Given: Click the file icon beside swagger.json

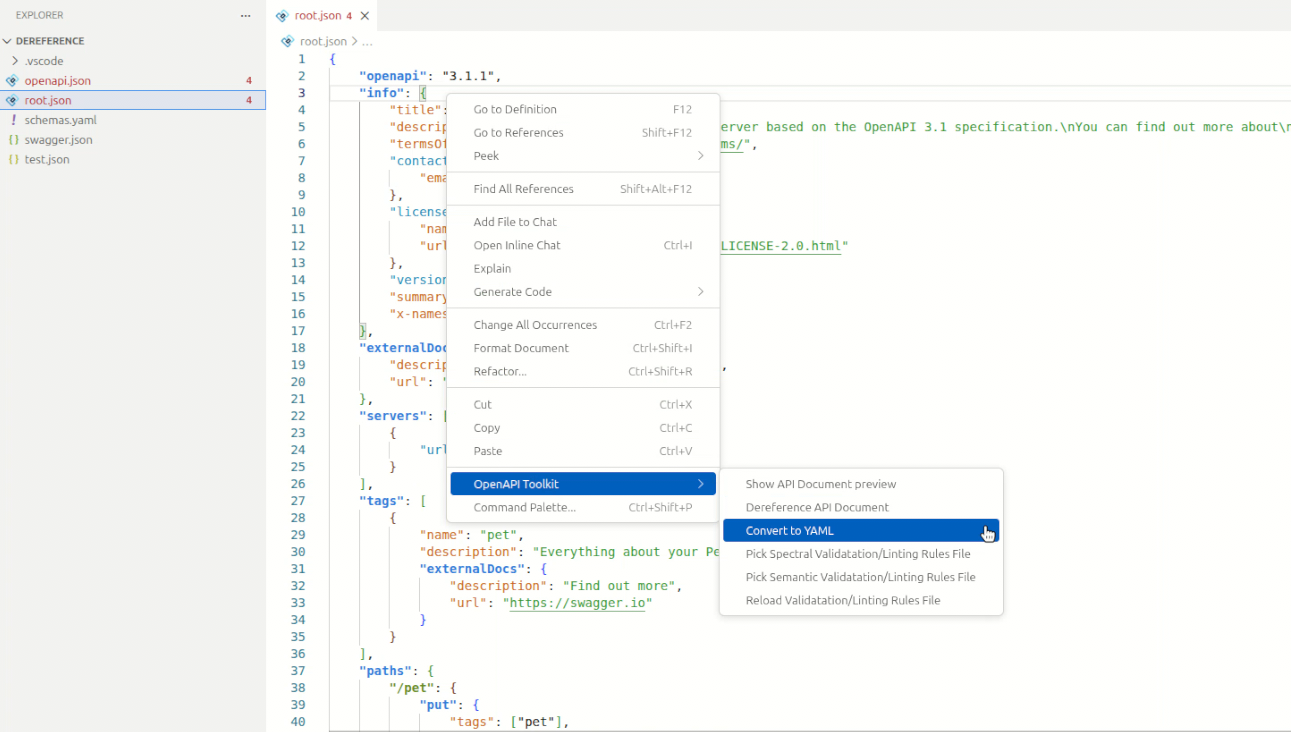Looking at the screenshot, I should (x=12, y=139).
